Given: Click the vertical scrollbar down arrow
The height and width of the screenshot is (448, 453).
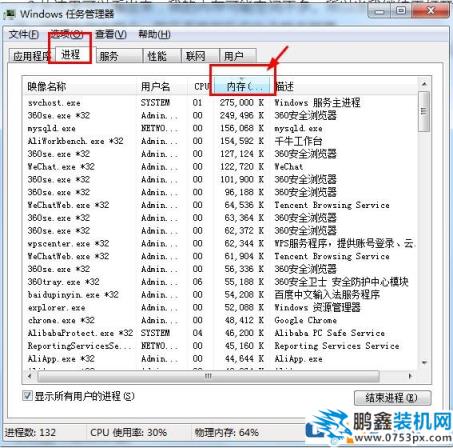Looking at the screenshot, I should (424, 363).
